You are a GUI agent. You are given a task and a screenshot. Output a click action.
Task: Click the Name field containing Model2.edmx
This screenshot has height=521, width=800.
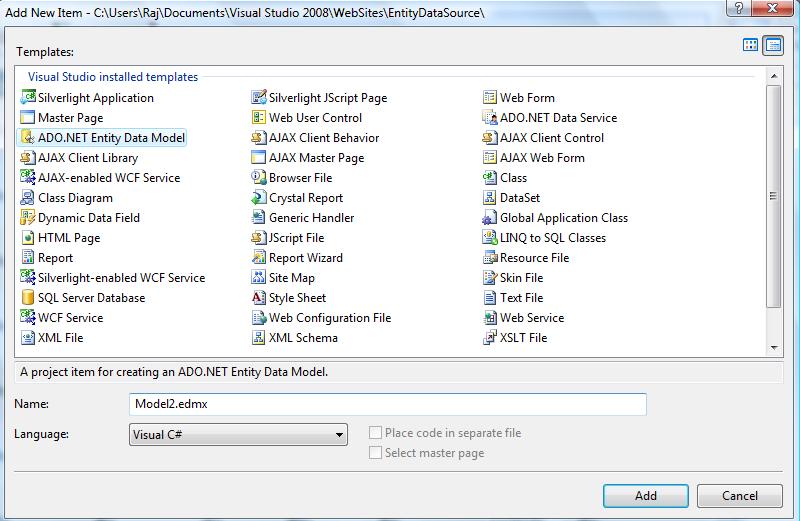click(388, 404)
